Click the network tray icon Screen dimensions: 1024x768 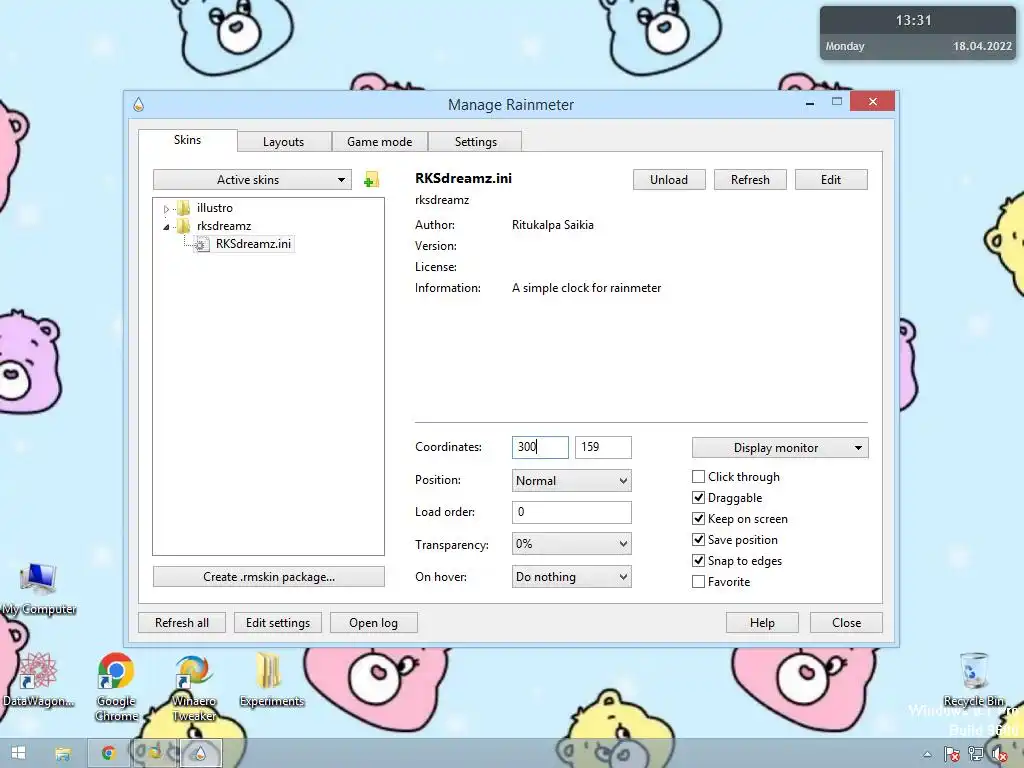click(975, 754)
